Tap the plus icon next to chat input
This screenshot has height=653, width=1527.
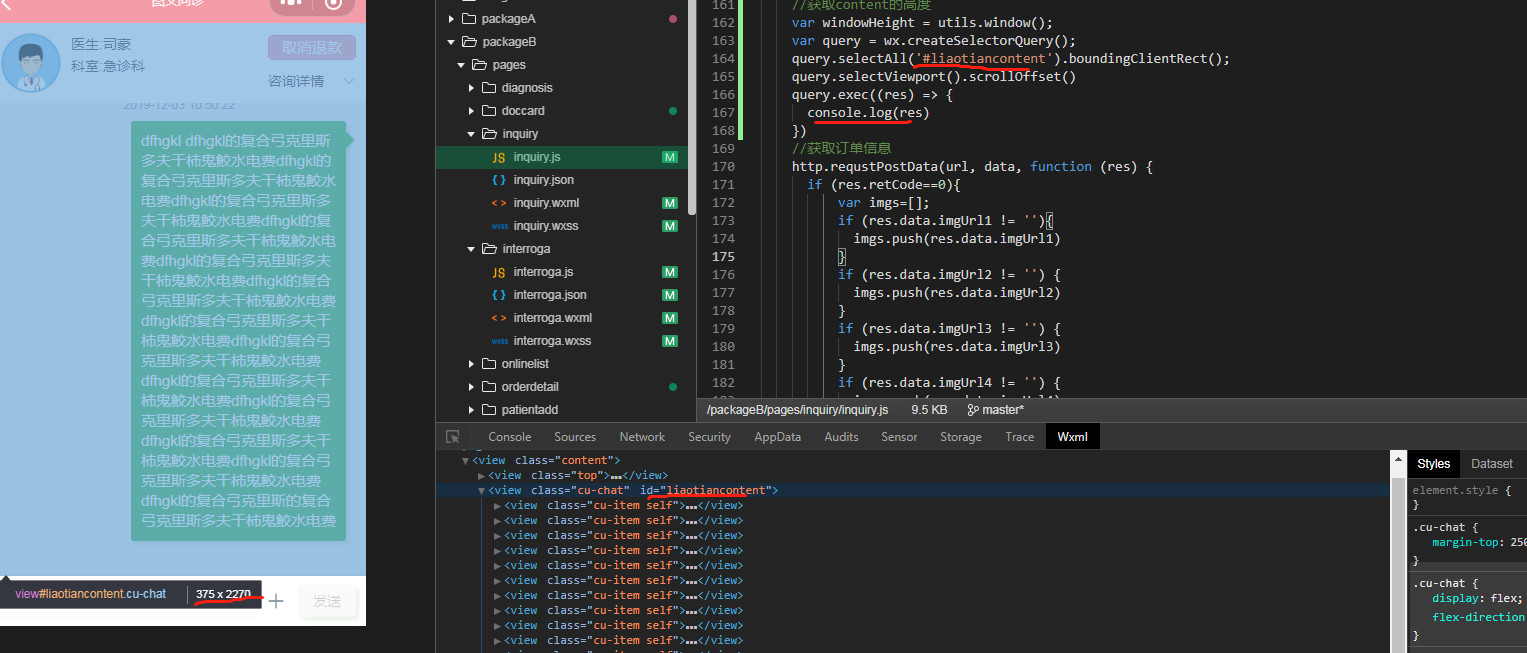276,601
